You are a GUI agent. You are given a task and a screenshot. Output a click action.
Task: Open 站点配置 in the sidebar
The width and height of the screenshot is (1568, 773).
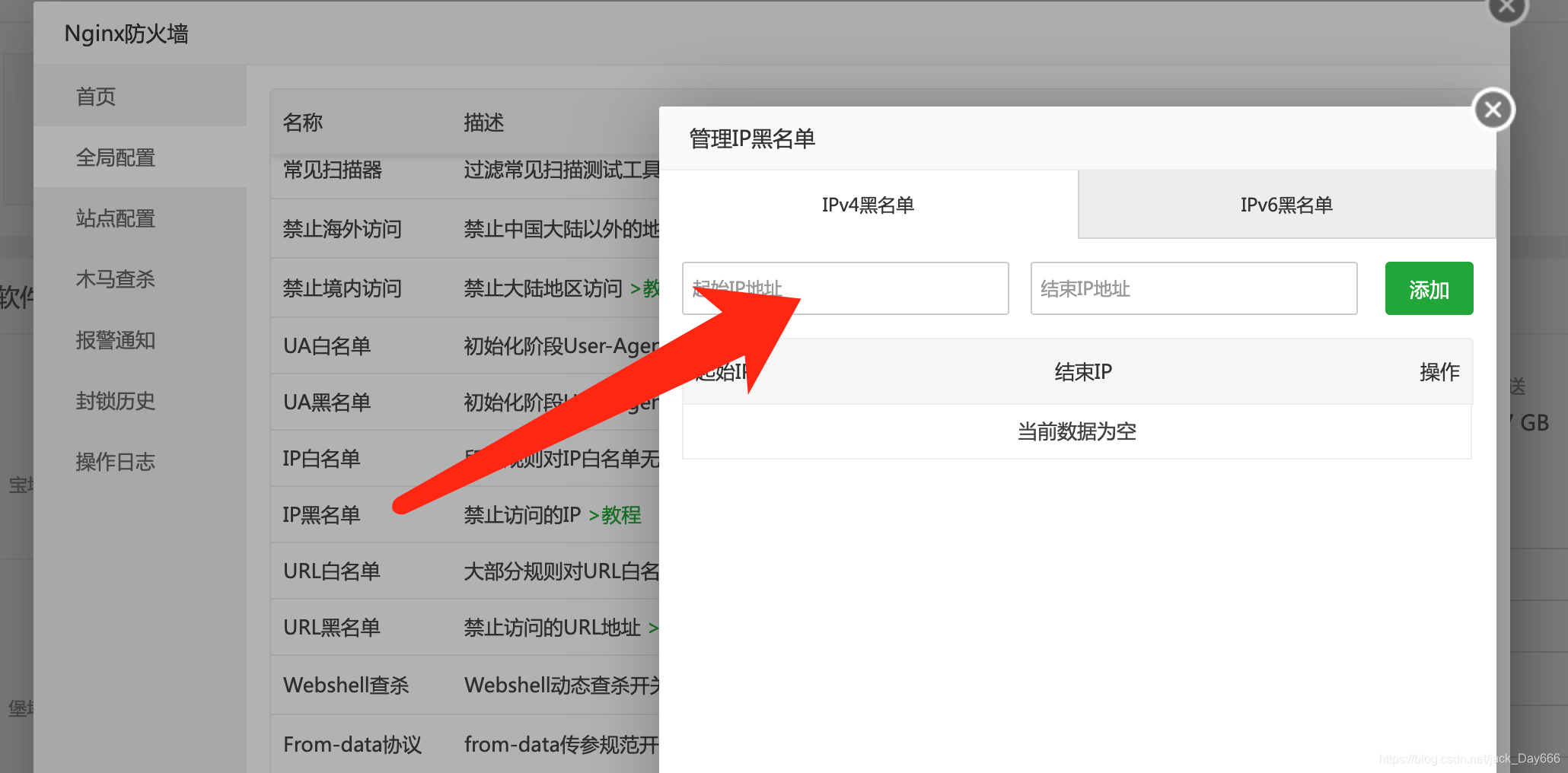coord(140,218)
